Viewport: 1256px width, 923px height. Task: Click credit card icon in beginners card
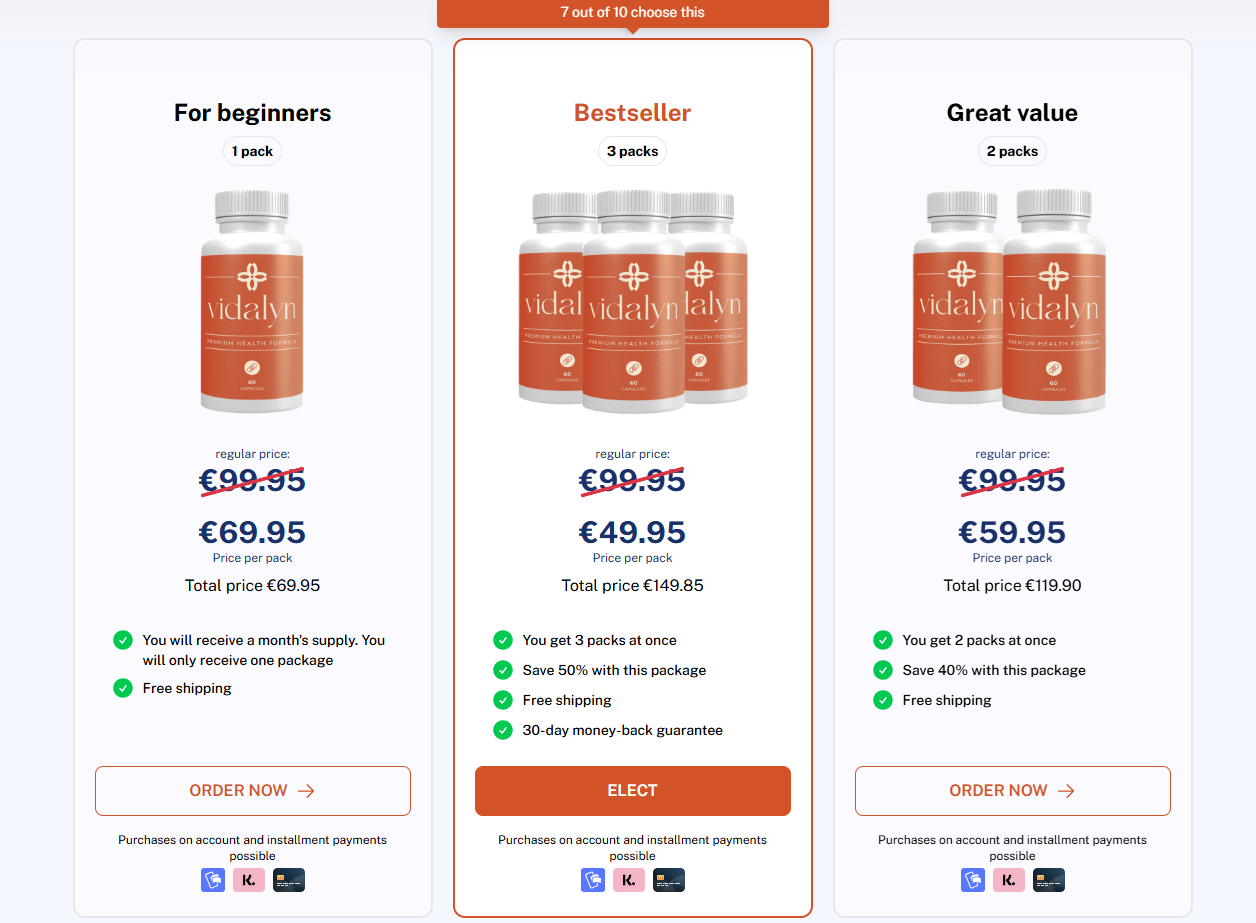coord(289,880)
